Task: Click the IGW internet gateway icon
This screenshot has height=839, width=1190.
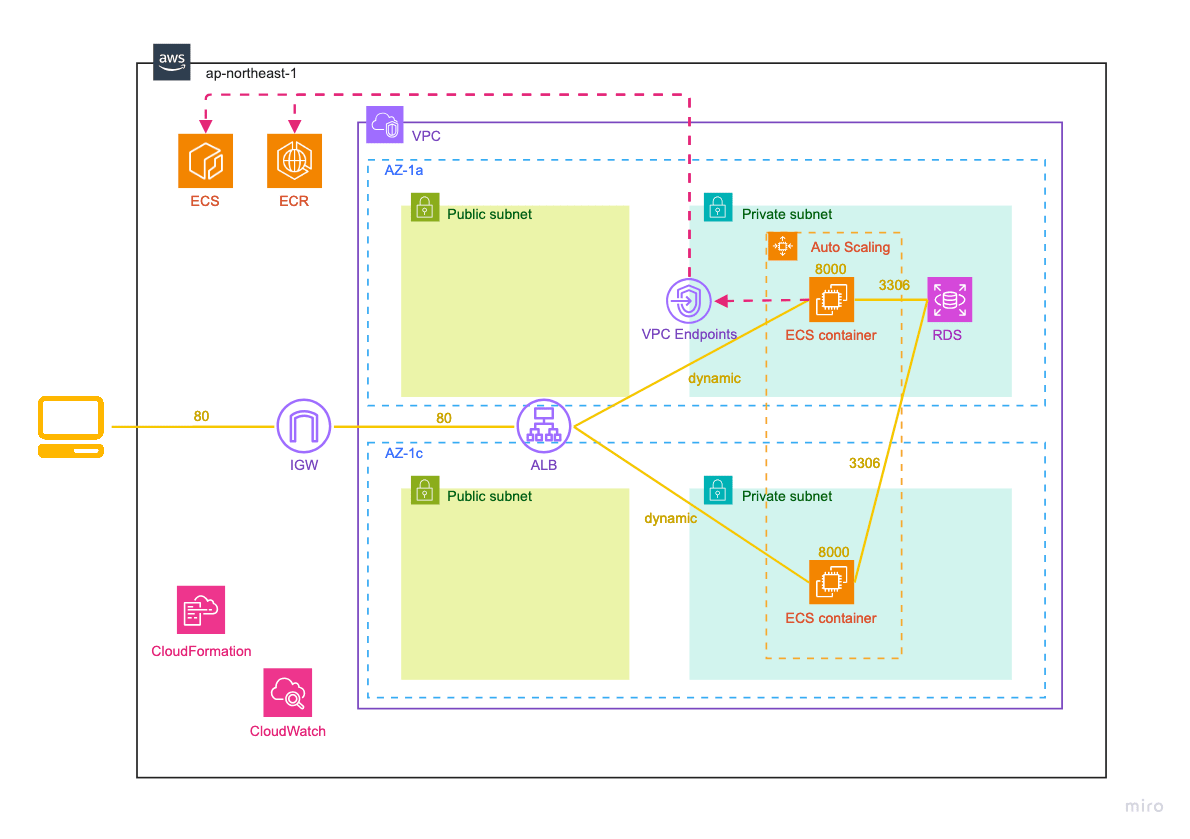Action: [304, 426]
